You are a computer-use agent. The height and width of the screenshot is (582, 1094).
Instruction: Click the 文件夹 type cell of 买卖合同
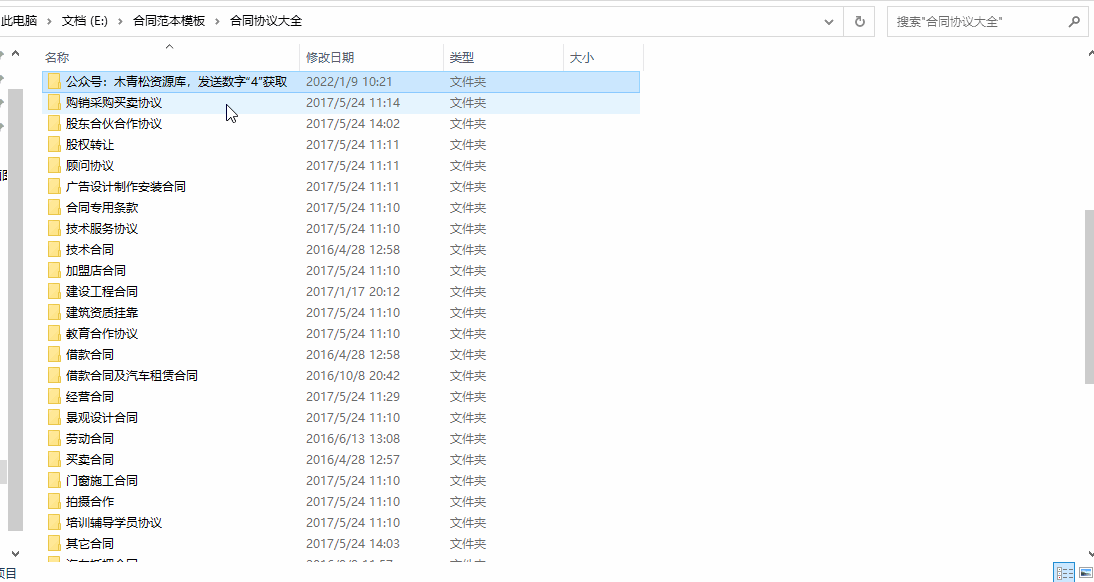[467, 459]
